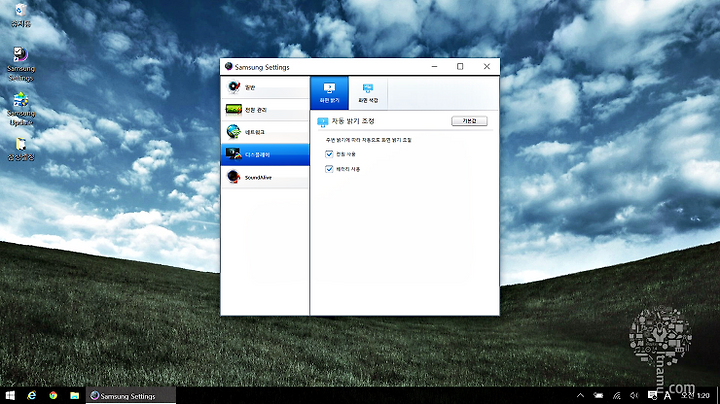Select the folder icon below Samsung Update
Screen dimensions: 720x404
21,149
